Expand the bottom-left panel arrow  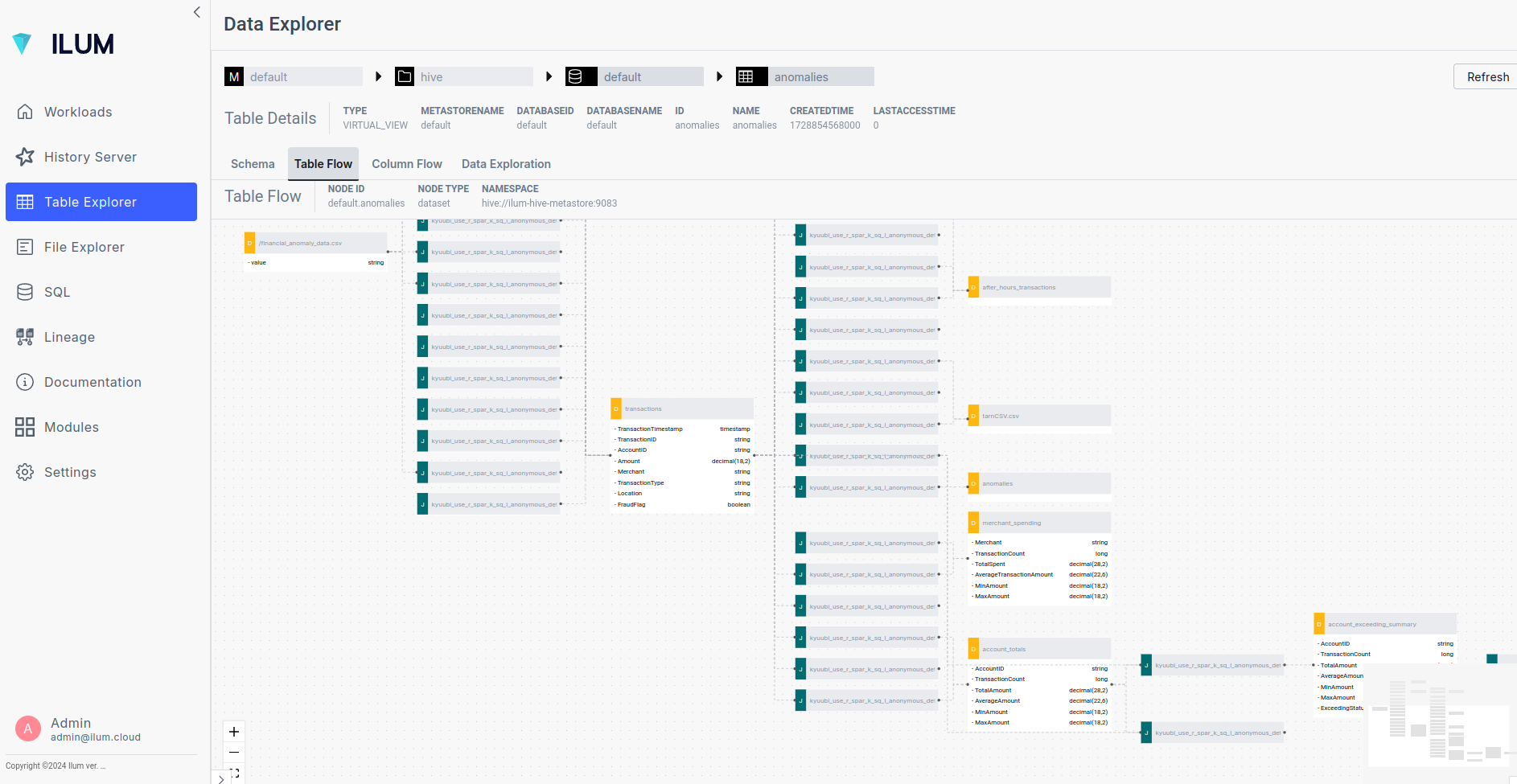221,778
